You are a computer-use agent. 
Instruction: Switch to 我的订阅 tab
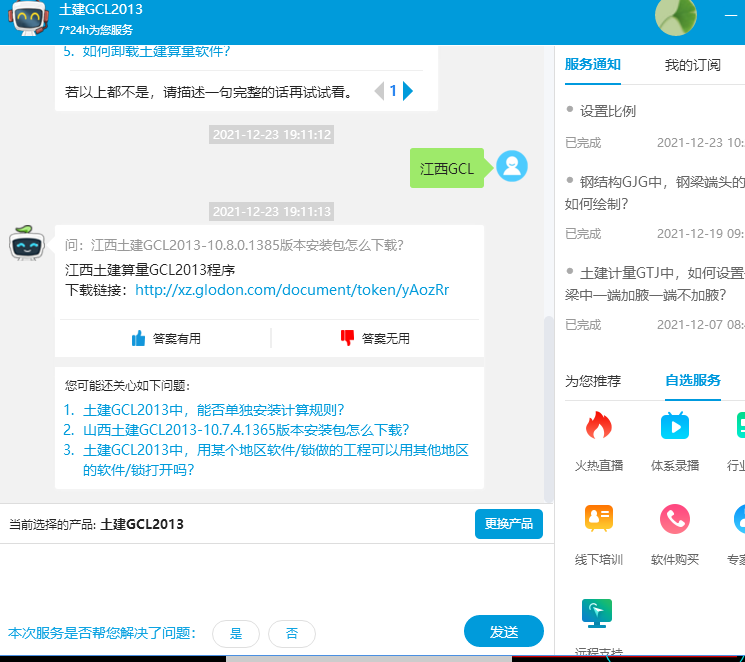[x=692, y=65]
